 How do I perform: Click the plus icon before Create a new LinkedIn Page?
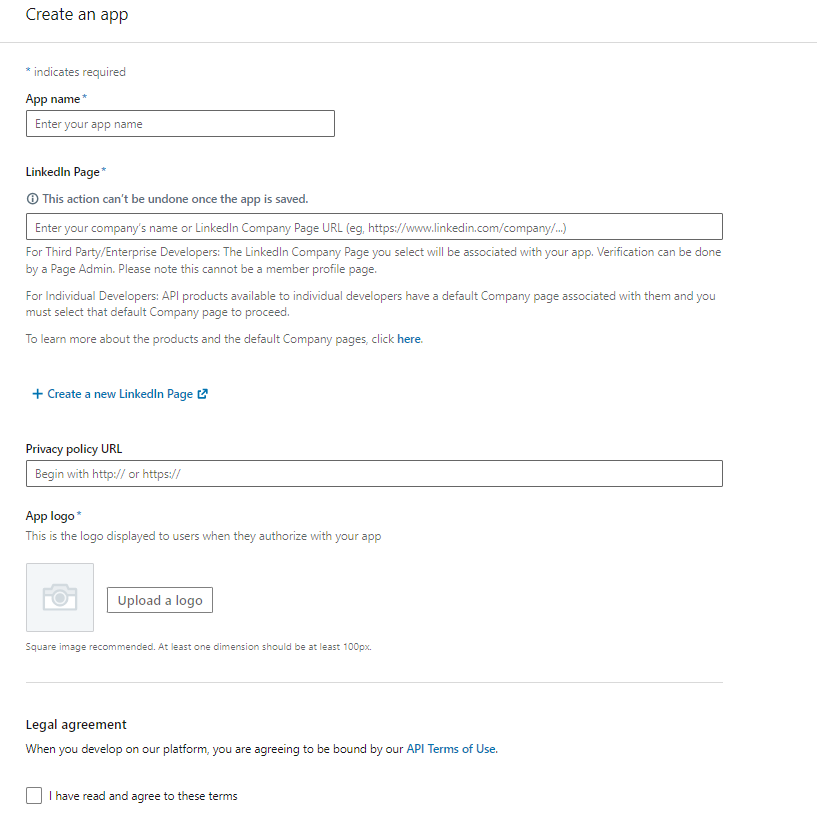pos(38,393)
